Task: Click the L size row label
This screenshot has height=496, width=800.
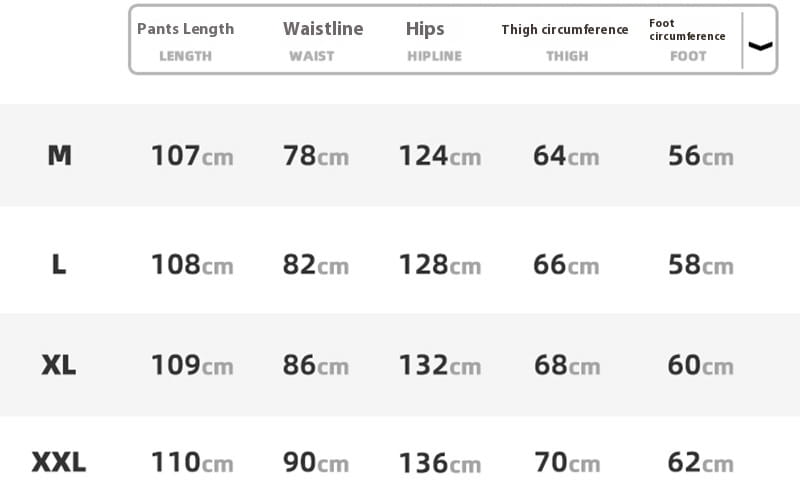Action: coord(59,265)
